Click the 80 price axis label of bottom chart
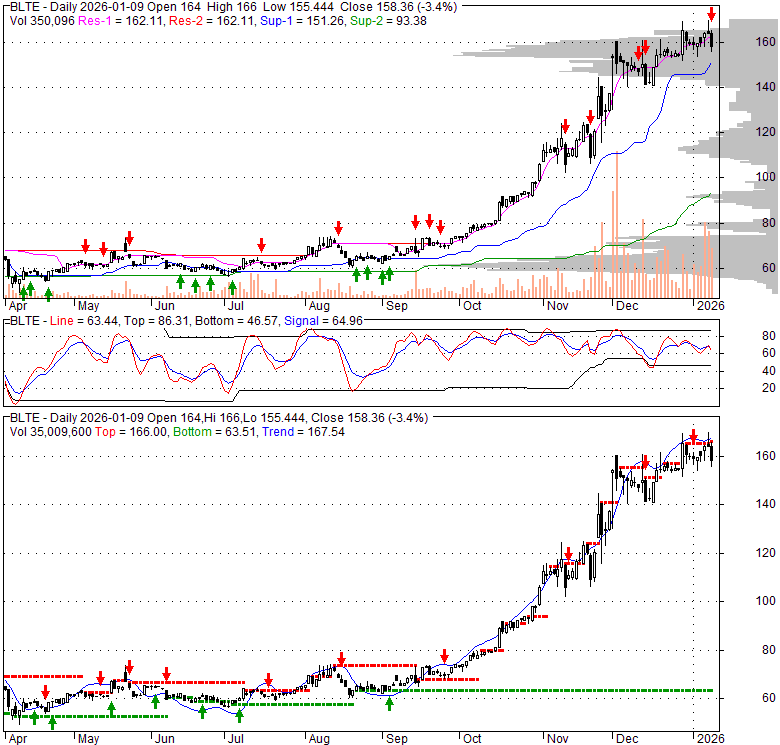The image size is (780, 745). (769, 650)
